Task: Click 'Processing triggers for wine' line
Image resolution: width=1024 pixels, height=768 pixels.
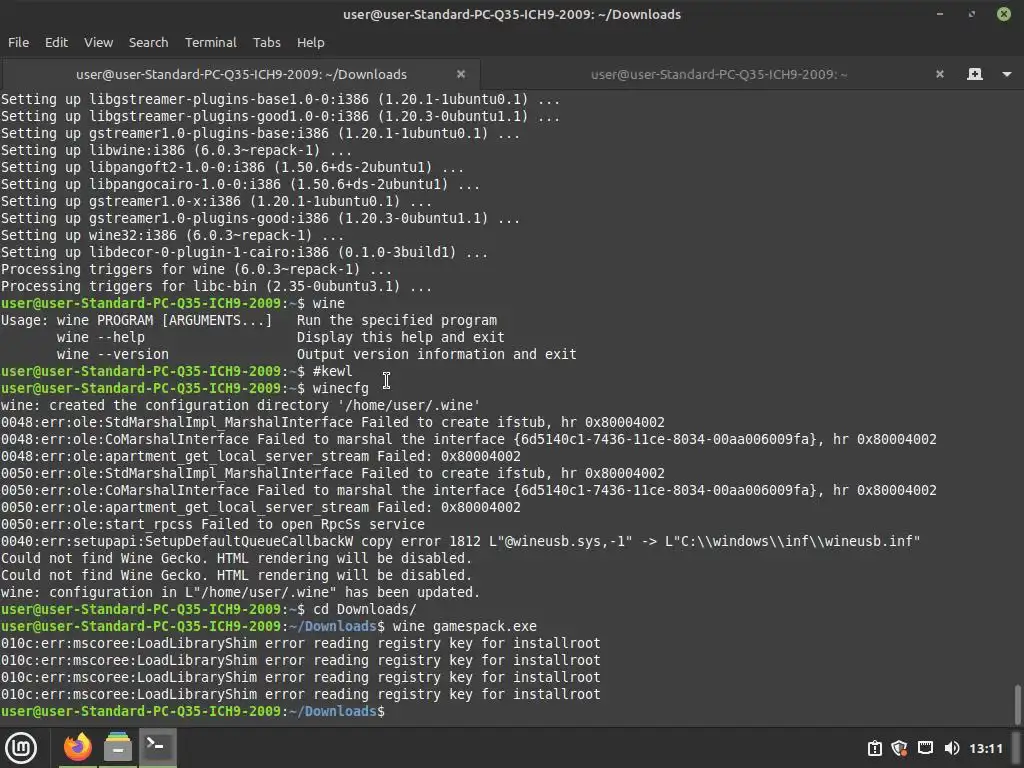Action: (196, 270)
